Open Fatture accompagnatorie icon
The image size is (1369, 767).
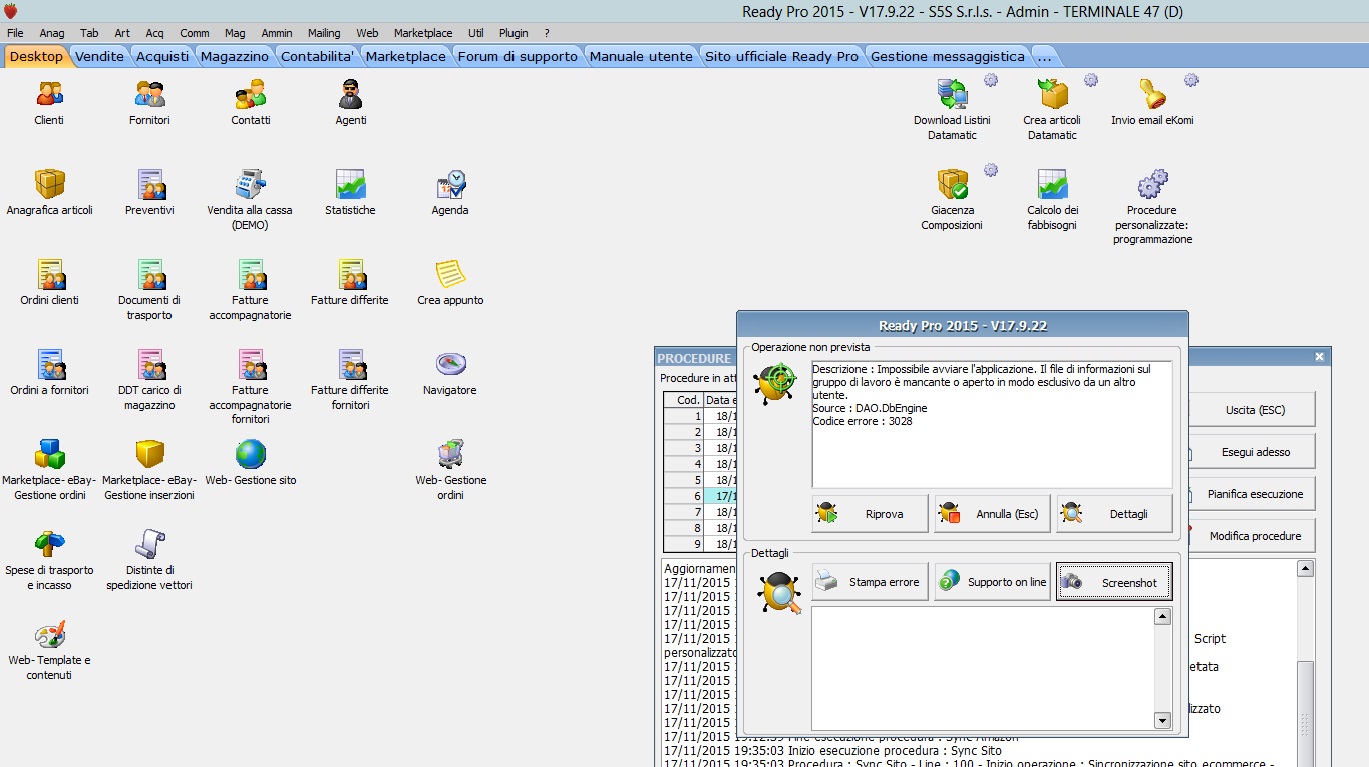[250, 275]
